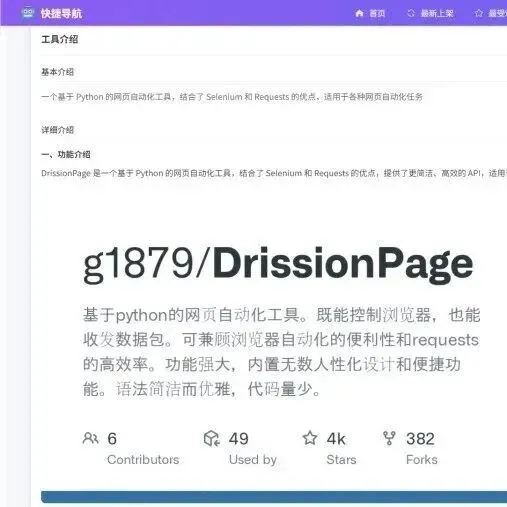This screenshot has width=507, height=507.
Task: Click the short description mentioning Selenium 和 Requests
Action: coord(232,97)
